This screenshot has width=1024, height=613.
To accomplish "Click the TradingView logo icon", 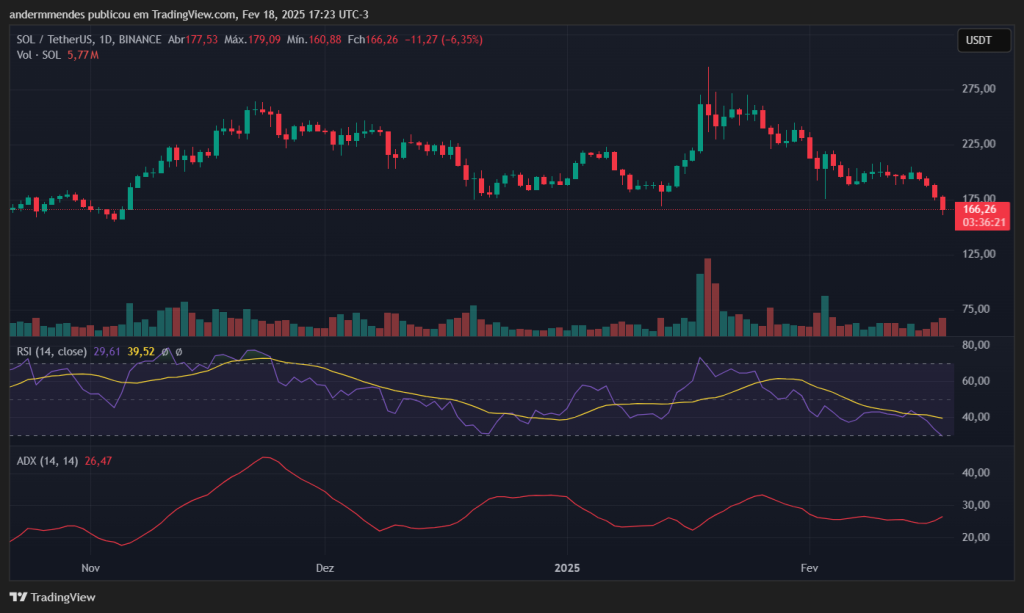I will (18, 597).
